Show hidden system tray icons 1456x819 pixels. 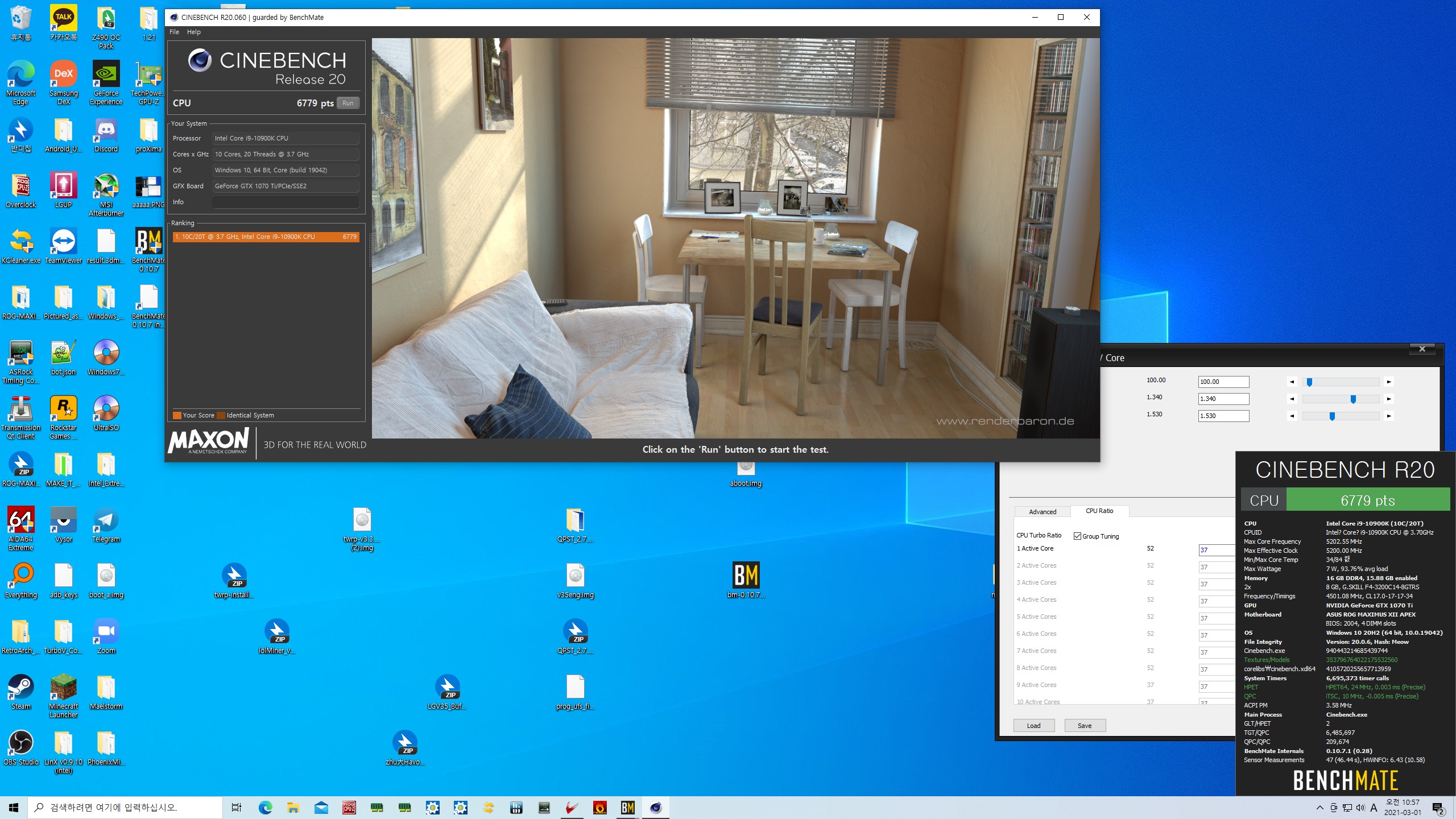(1319, 808)
